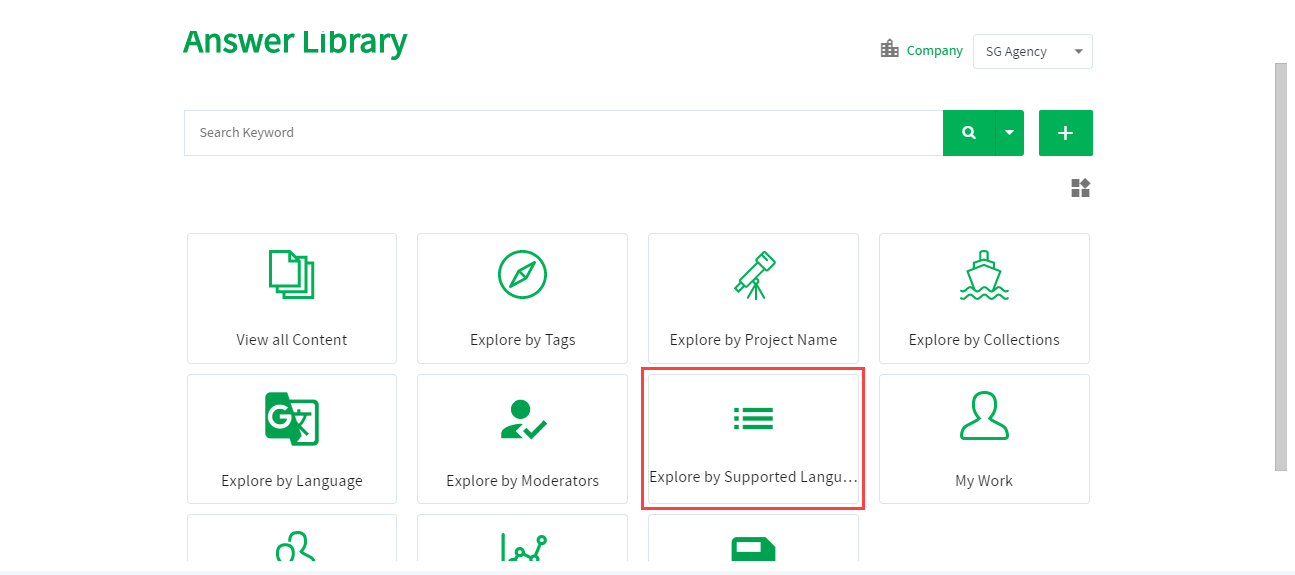Viewport: 1295px width, 575px height.
Task: Click the vertical page scrollbar thumb
Action: click(1281, 267)
